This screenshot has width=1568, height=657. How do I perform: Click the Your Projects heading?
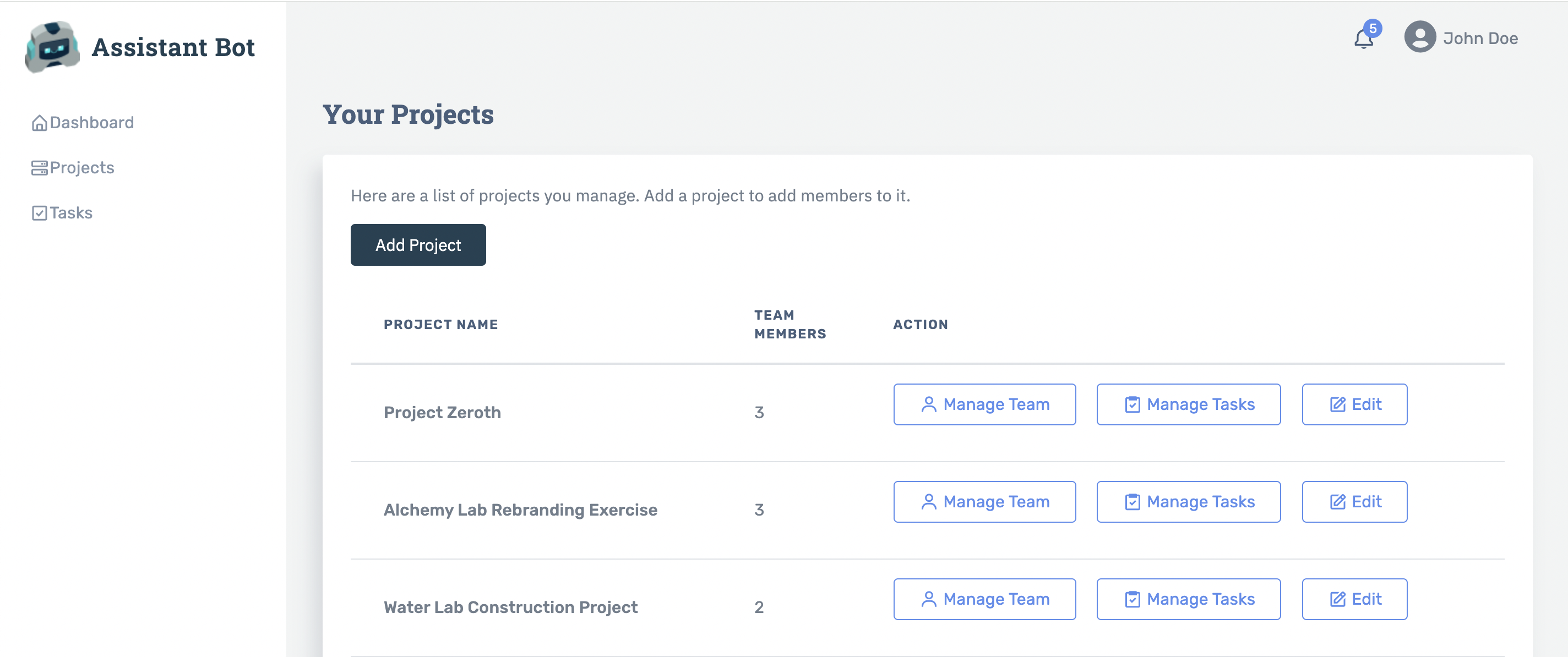(x=408, y=115)
